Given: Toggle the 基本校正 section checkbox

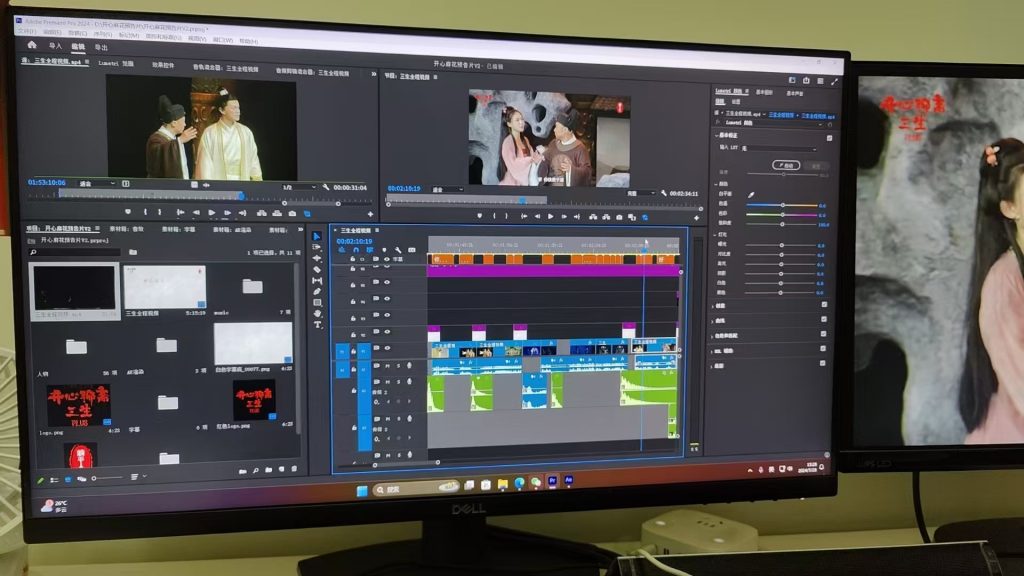Looking at the screenshot, I should (829, 138).
